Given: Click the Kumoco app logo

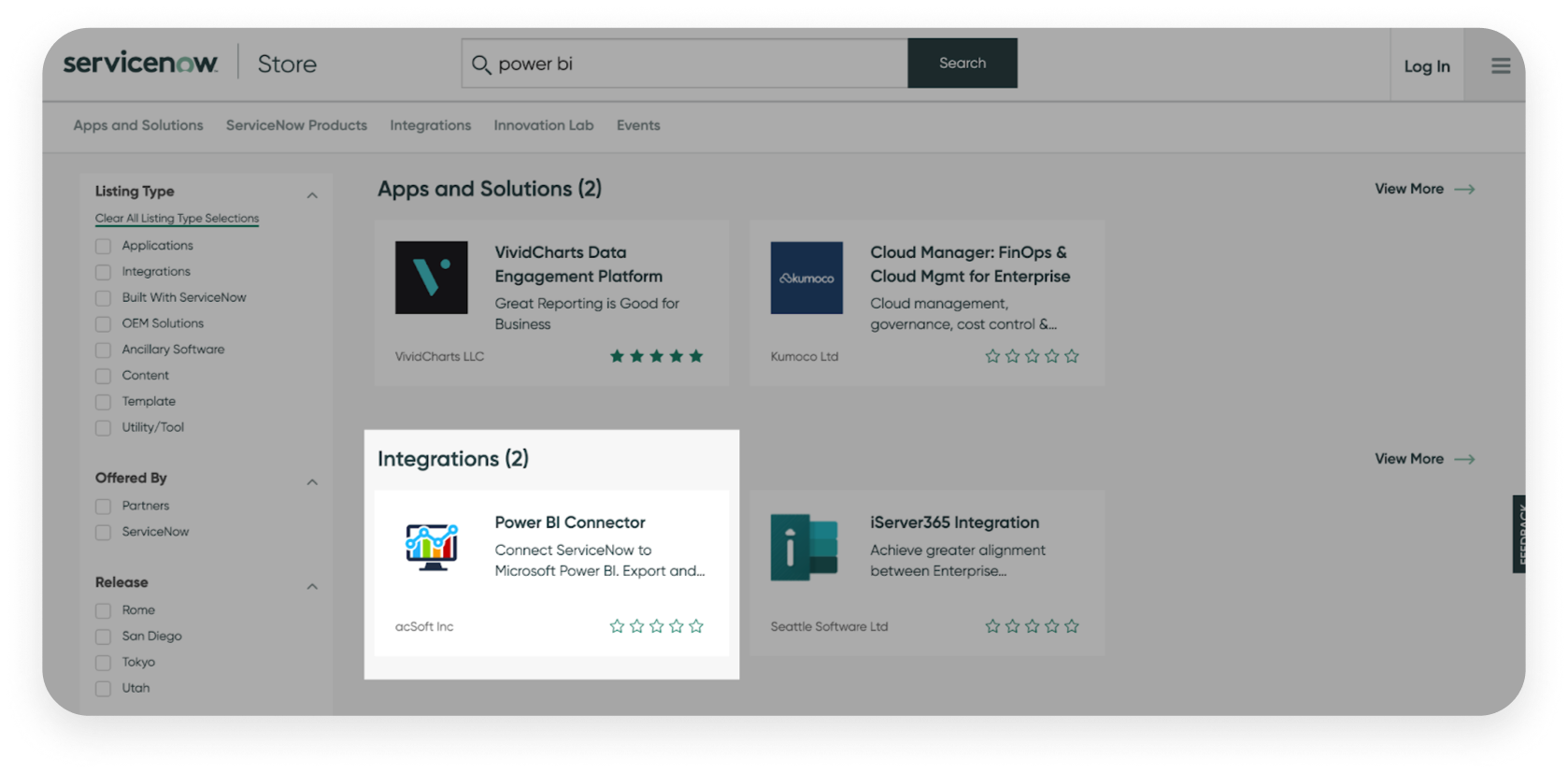Looking at the screenshot, I should [806, 278].
